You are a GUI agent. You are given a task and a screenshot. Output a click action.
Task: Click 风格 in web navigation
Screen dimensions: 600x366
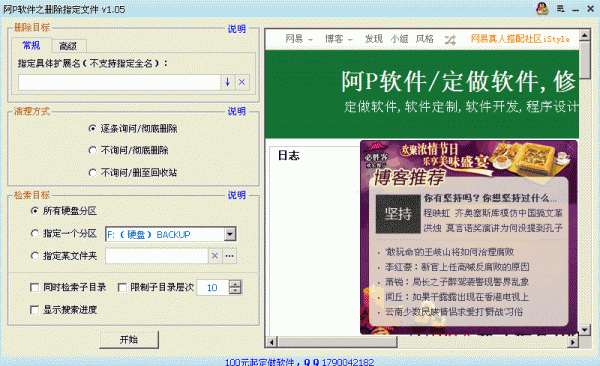[x=424, y=39]
